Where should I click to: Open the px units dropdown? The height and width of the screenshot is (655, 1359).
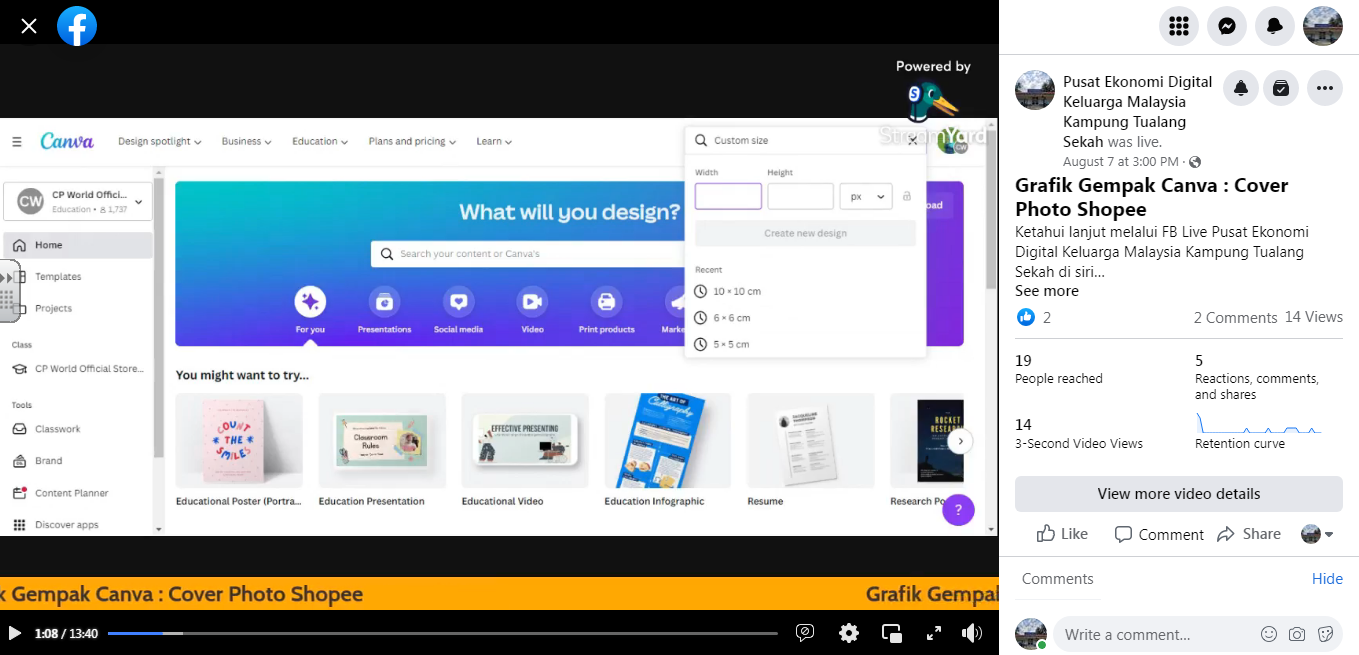866,196
